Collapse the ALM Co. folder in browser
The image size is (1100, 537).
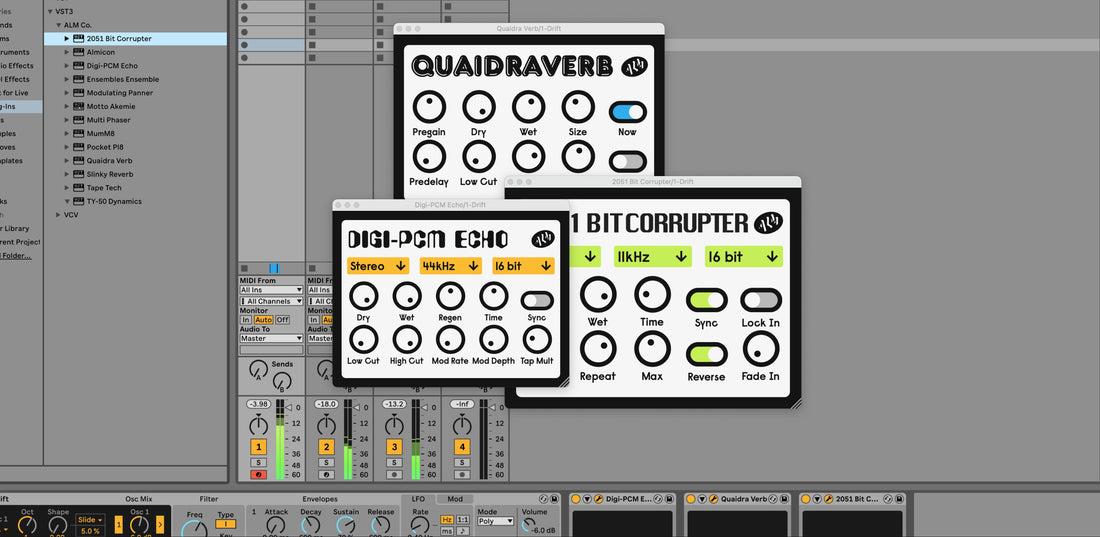click(x=59, y=25)
